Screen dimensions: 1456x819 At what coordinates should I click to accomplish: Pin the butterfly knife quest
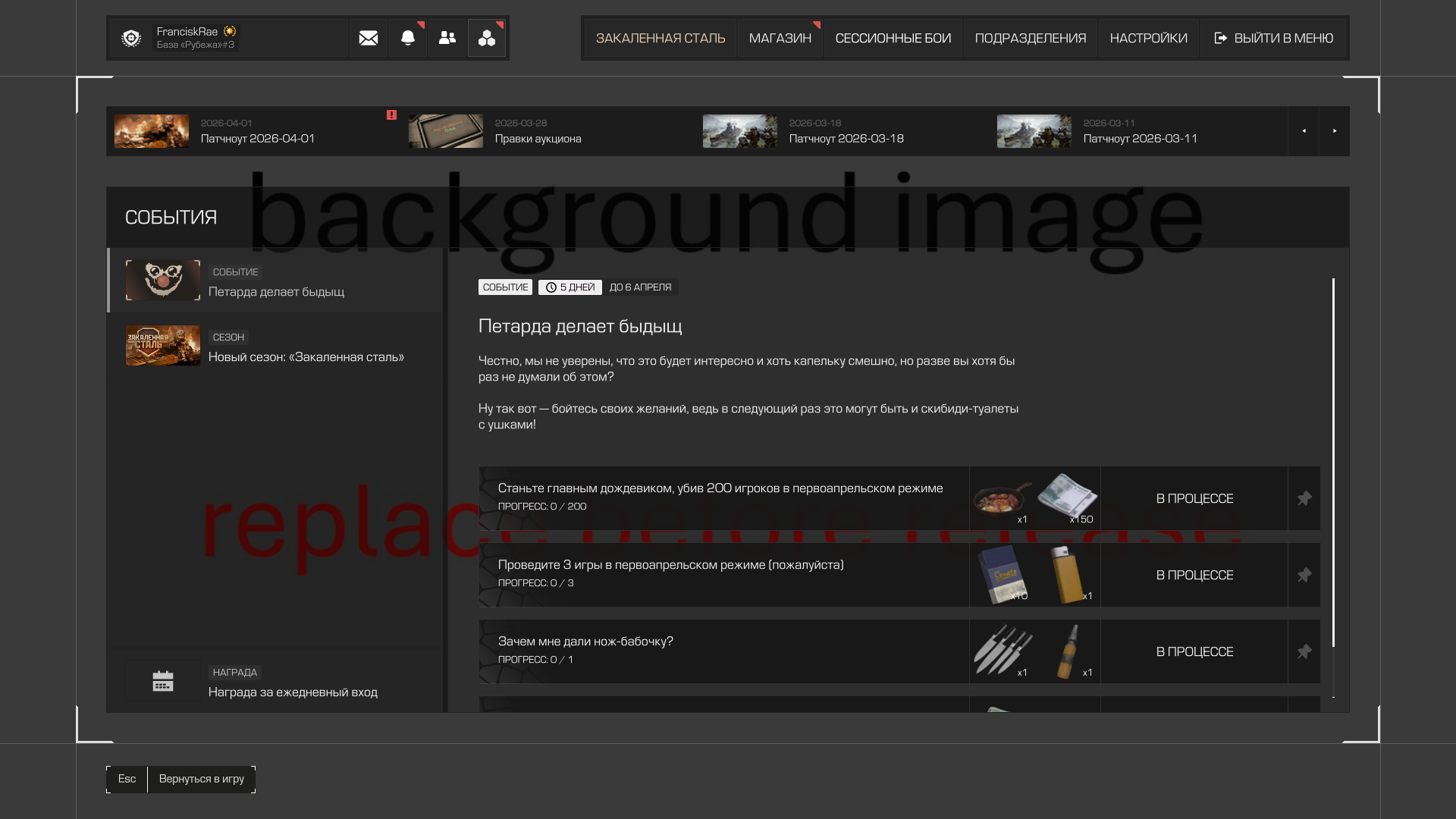(x=1304, y=651)
